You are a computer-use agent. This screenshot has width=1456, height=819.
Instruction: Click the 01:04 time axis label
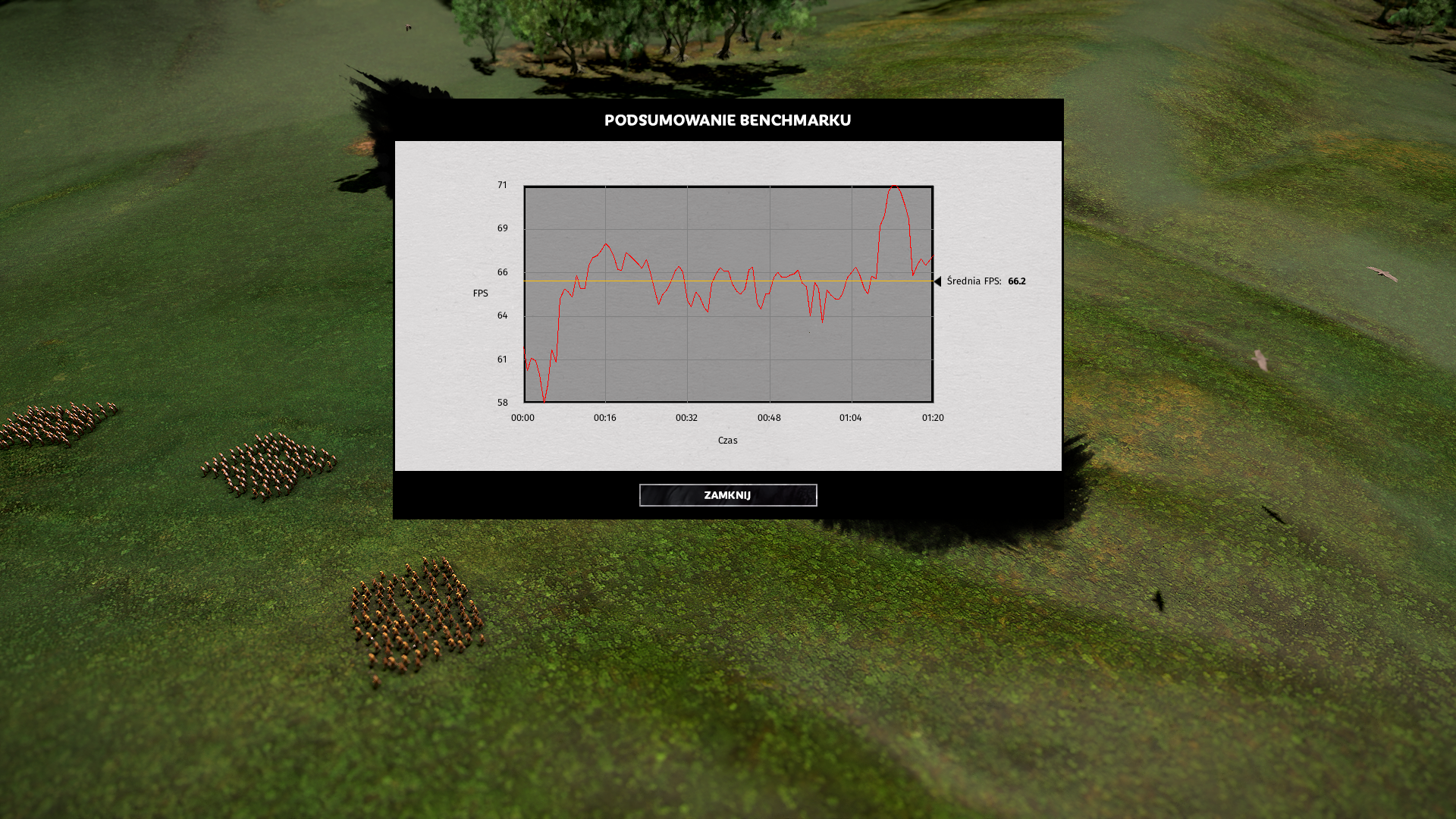click(850, 418)
